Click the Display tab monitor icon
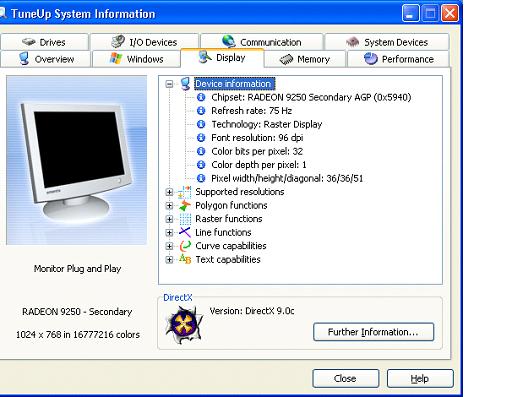Image resolution: width=512 pixels, height=397 pixels. pos(205,57)
